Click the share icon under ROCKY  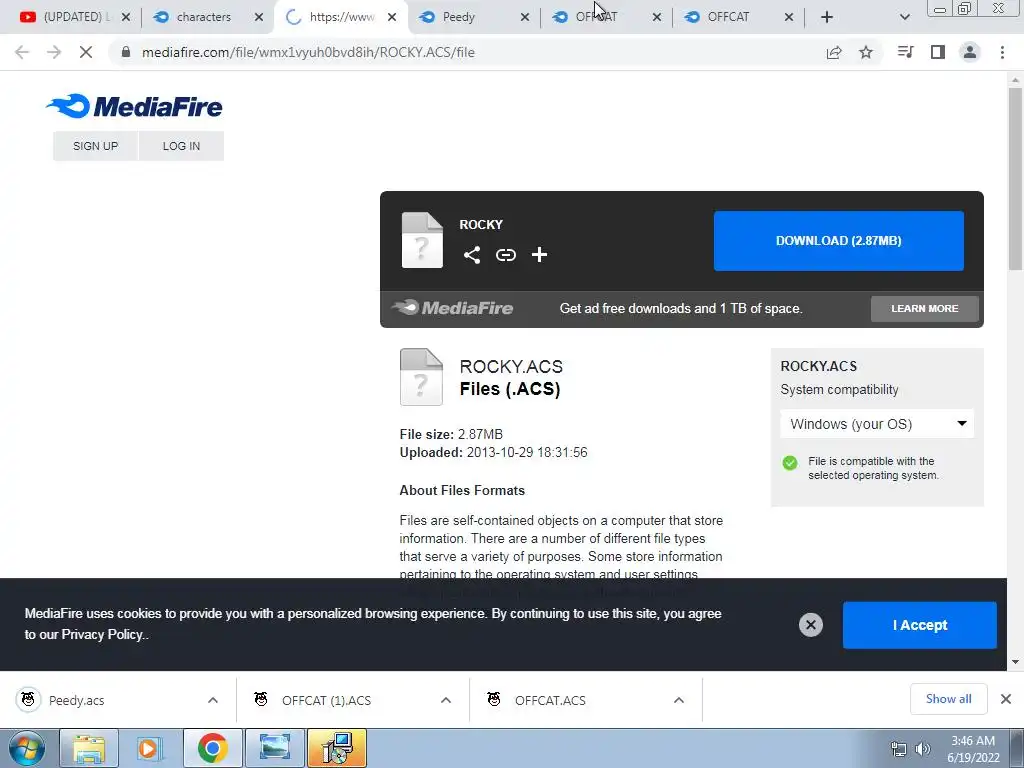472,255
